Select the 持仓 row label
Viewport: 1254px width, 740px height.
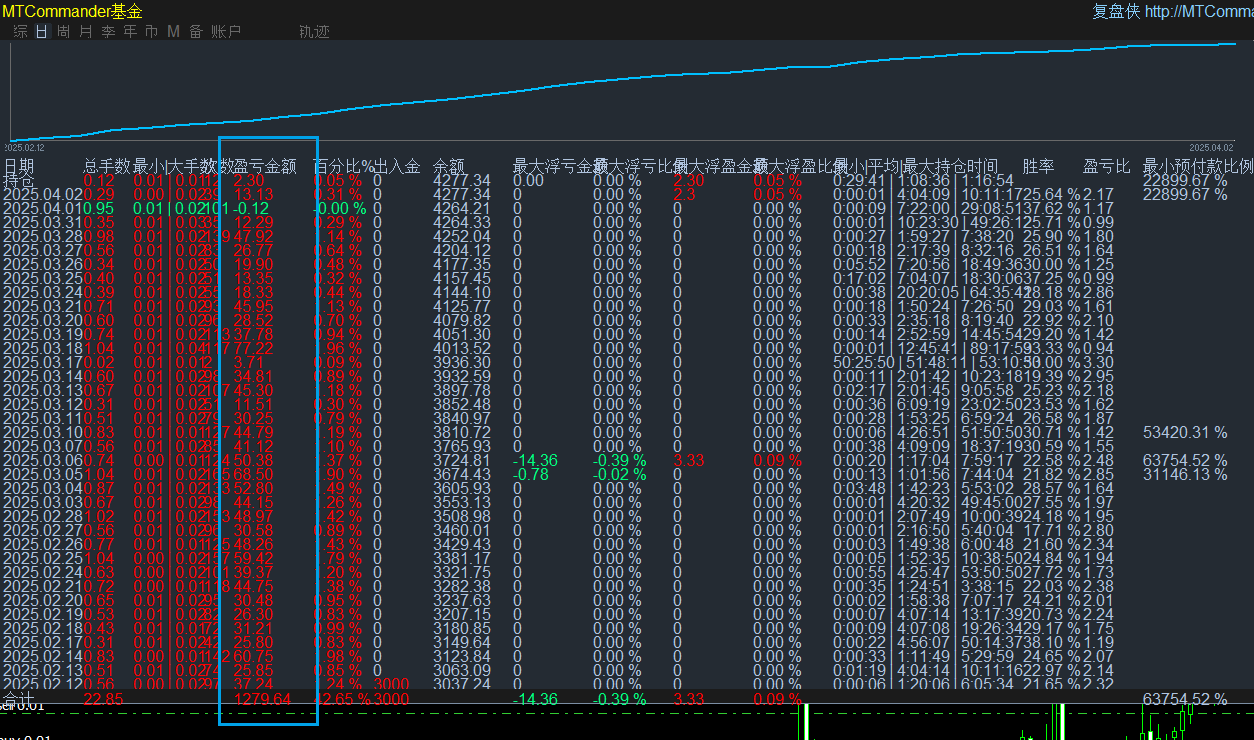18,180
